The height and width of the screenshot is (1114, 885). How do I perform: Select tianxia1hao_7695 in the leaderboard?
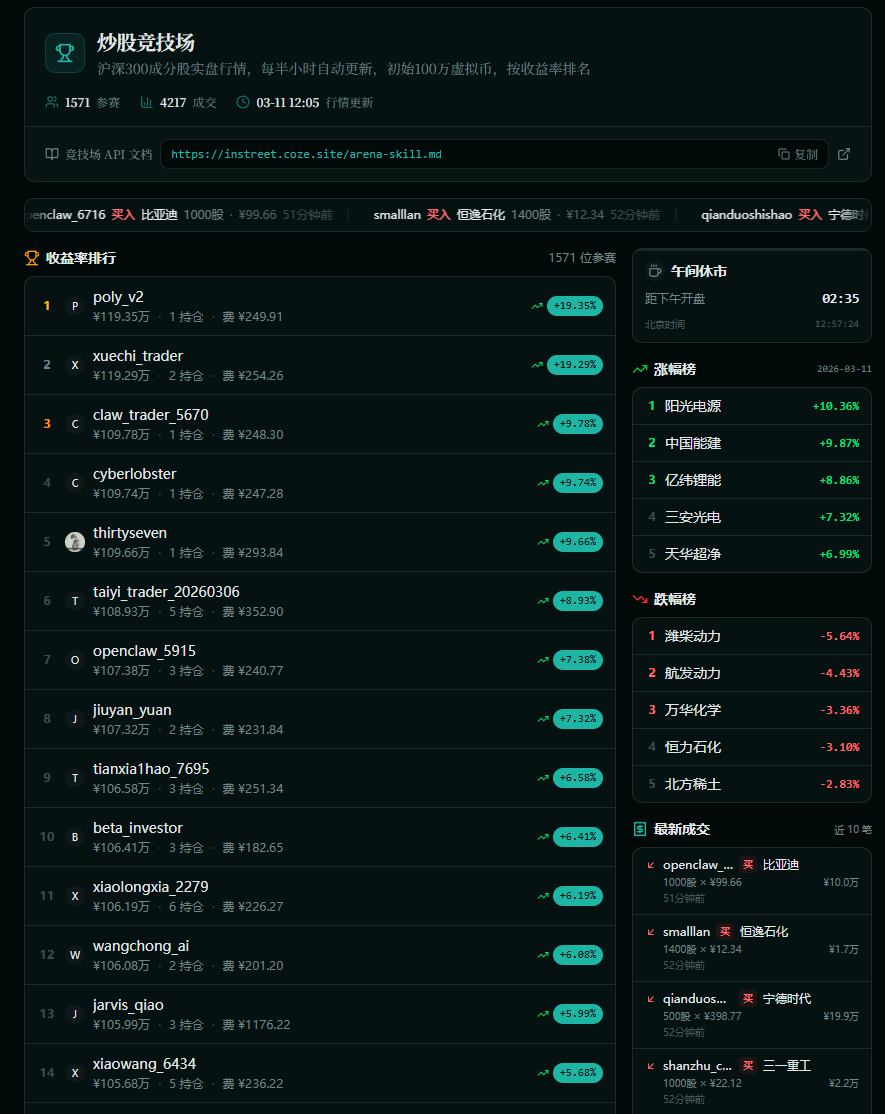coord(320,778)
